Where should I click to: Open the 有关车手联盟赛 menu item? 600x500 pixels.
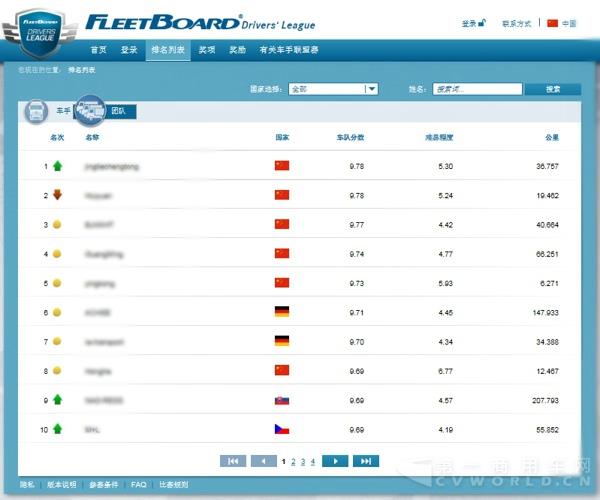tap(289, 50)
